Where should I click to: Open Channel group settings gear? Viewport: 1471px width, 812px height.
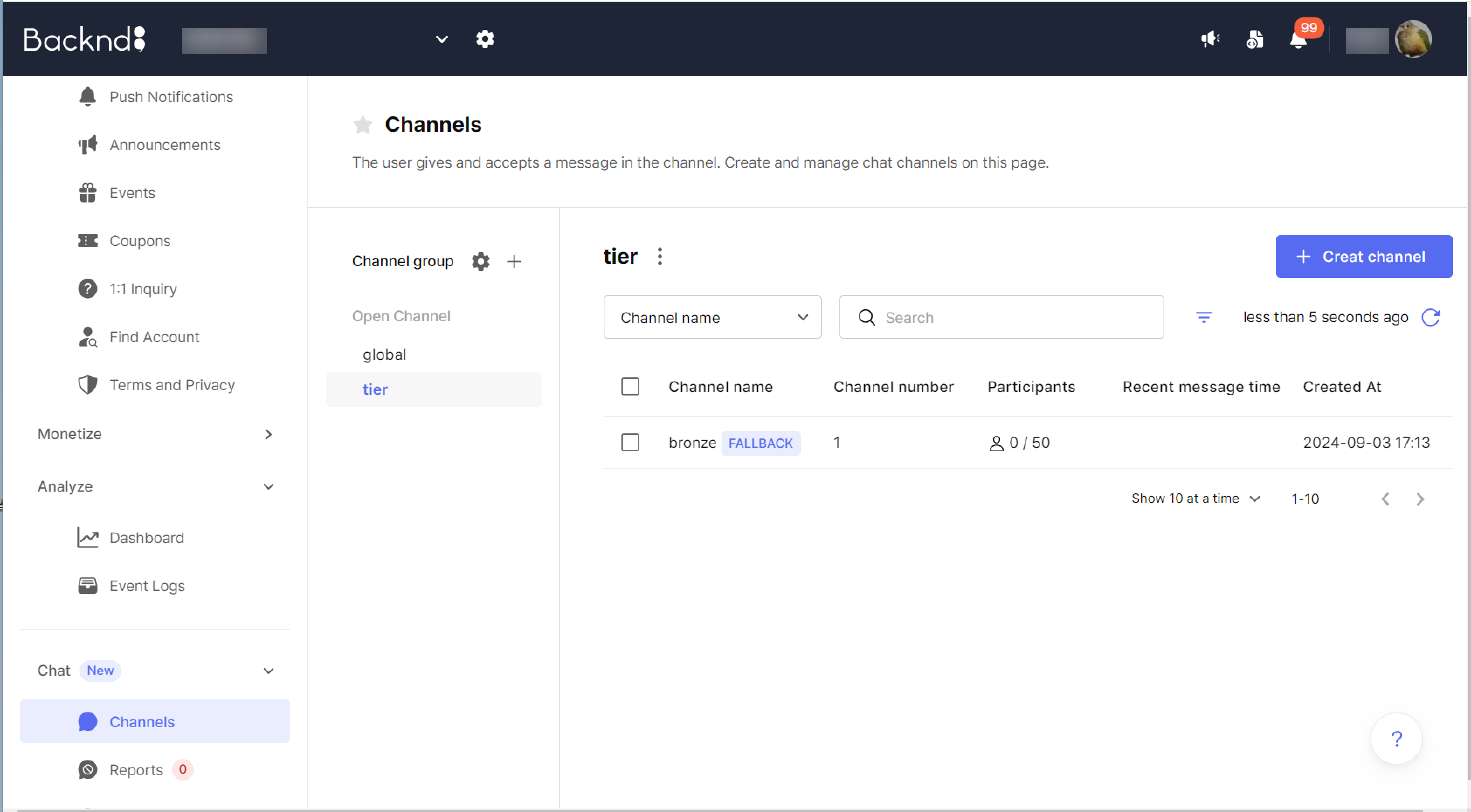pyautogui.click(x=480, y=261)
